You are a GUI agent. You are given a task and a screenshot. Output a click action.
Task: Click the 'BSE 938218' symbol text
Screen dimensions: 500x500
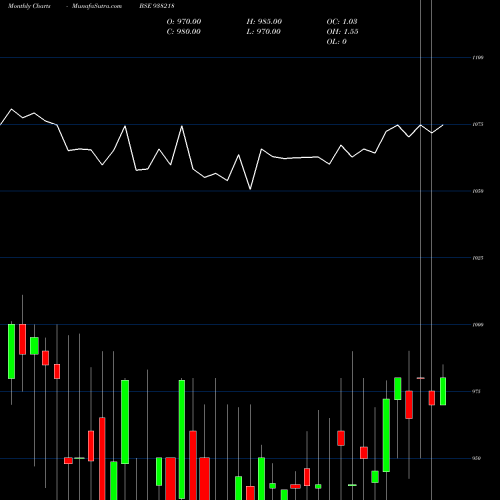click(157, 6)
